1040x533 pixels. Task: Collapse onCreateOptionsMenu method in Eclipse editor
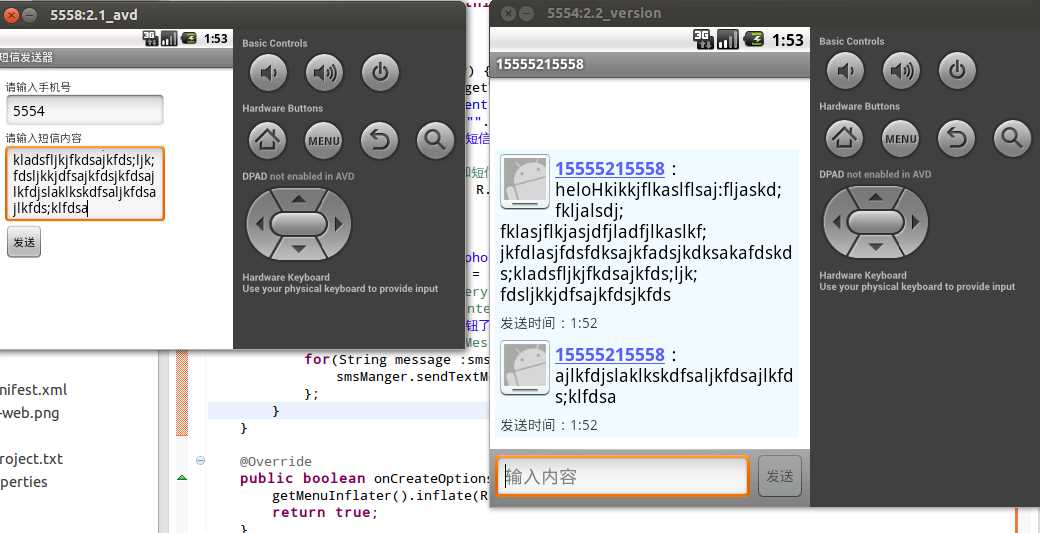[200, 460]
